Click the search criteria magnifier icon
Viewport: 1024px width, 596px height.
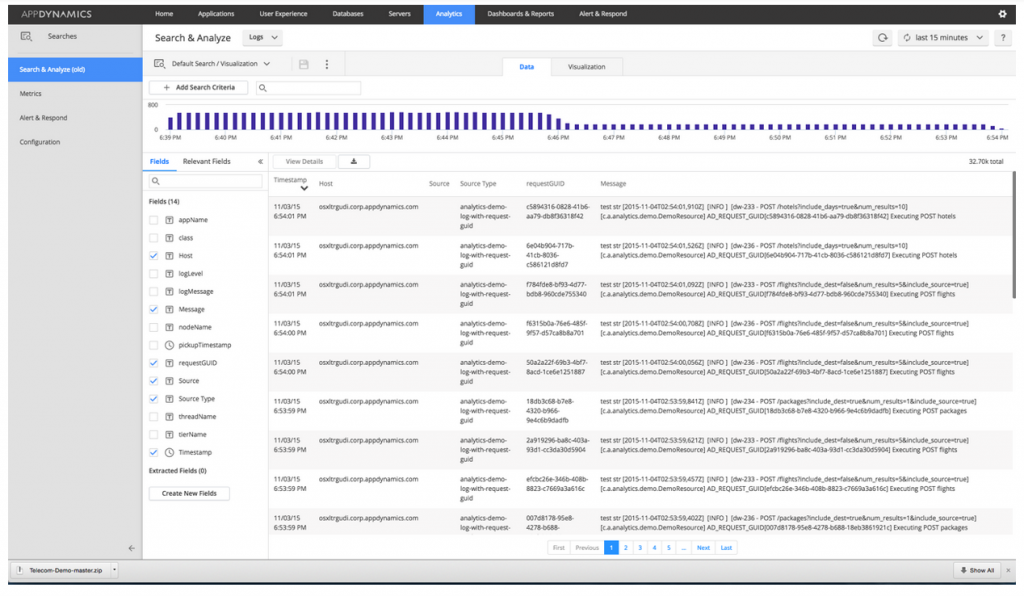click(263, 88)
